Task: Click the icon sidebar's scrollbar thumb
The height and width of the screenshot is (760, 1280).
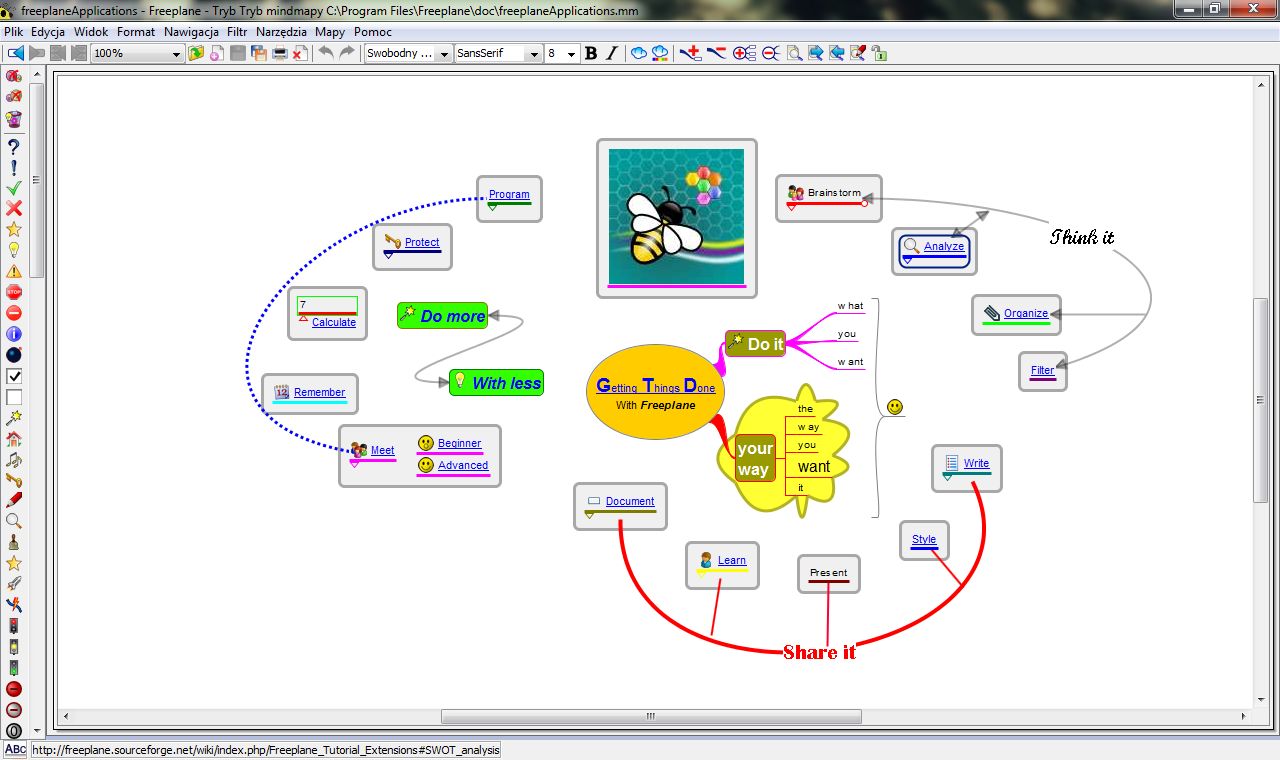Action: point(36,180)
